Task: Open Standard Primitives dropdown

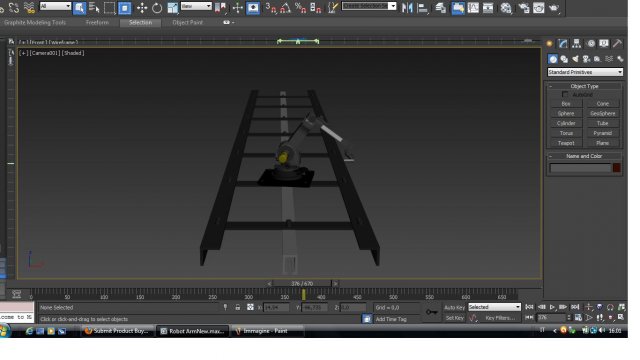Action: click(585, 72)
